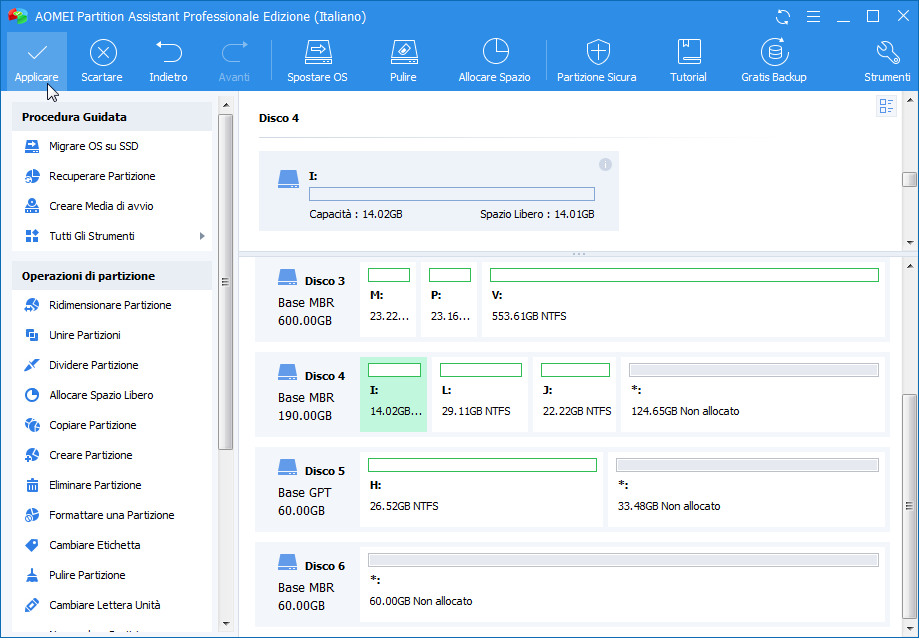Open the title bar menu icon
The height and width of the screenshot is (638, 919).
tap(812, 17)
